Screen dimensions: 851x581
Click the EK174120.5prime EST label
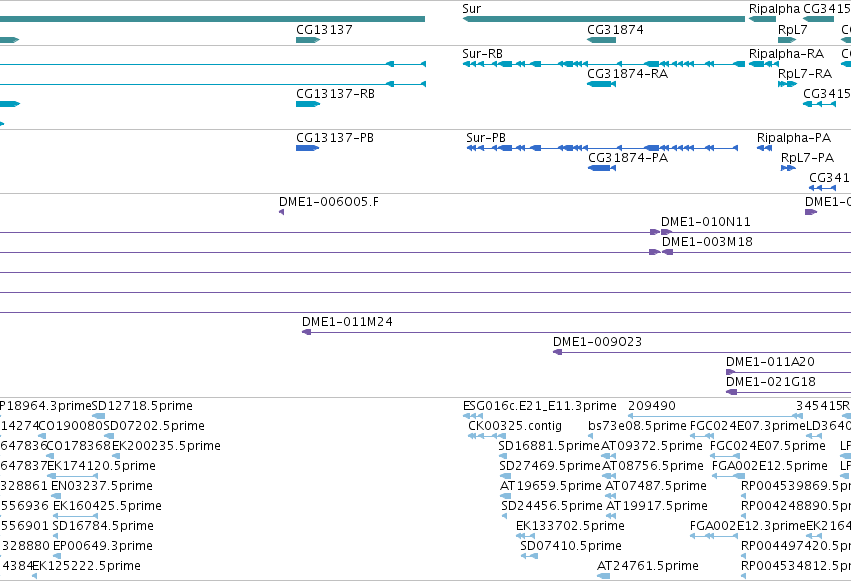coord(101,466)
